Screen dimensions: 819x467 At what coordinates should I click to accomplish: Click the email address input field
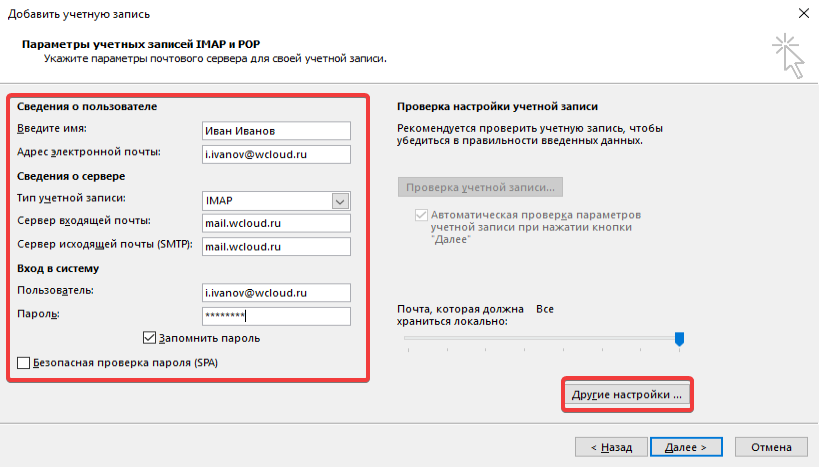click(x=275, y=154)
